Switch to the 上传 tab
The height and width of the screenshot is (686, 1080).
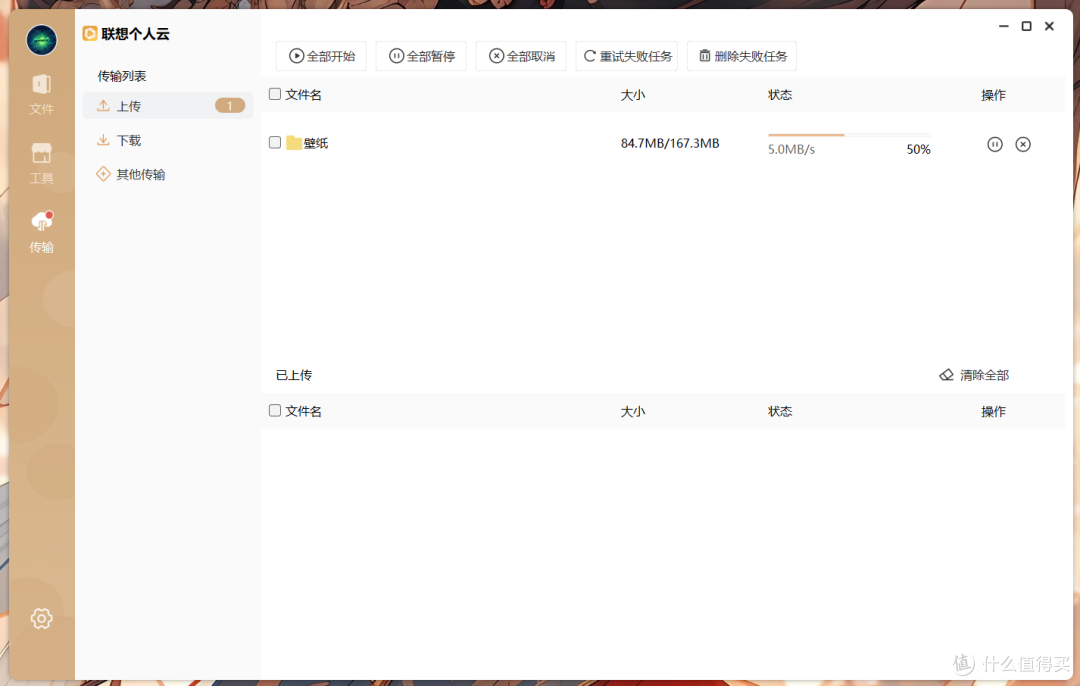[x=128, y=105]
